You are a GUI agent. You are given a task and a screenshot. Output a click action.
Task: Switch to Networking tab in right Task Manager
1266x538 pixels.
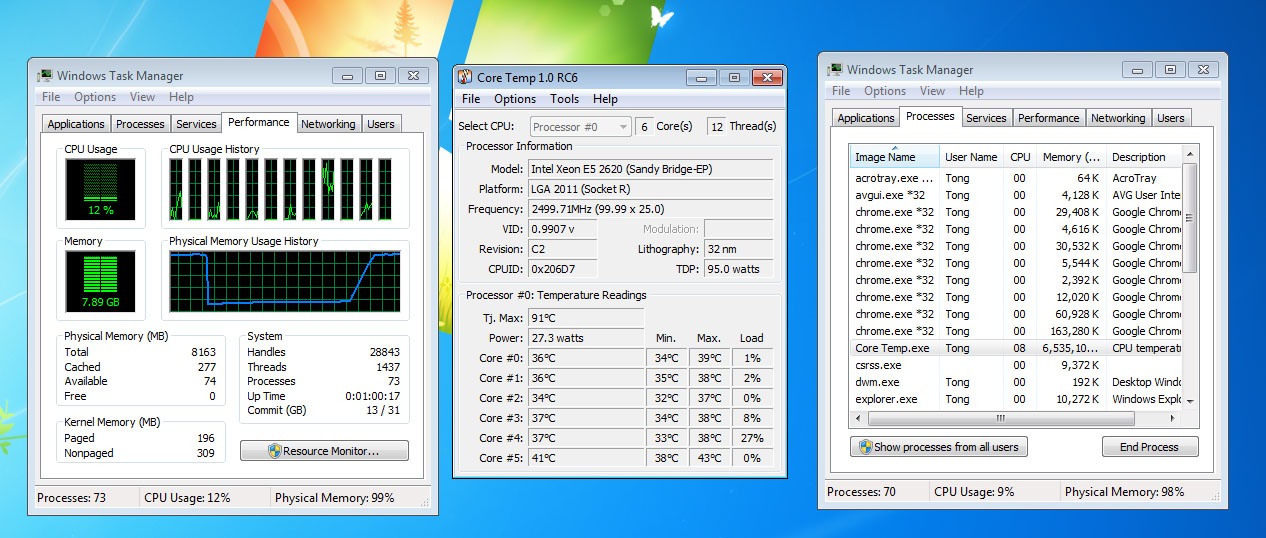[1118, 118]
